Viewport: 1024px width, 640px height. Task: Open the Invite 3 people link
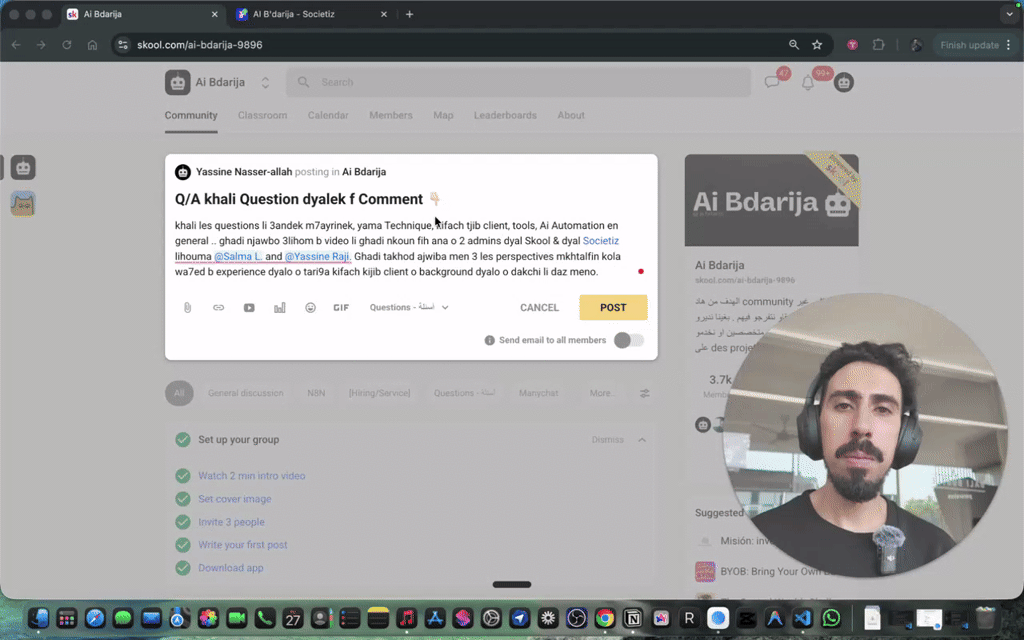pyautogui.click(x=231, y=522)
